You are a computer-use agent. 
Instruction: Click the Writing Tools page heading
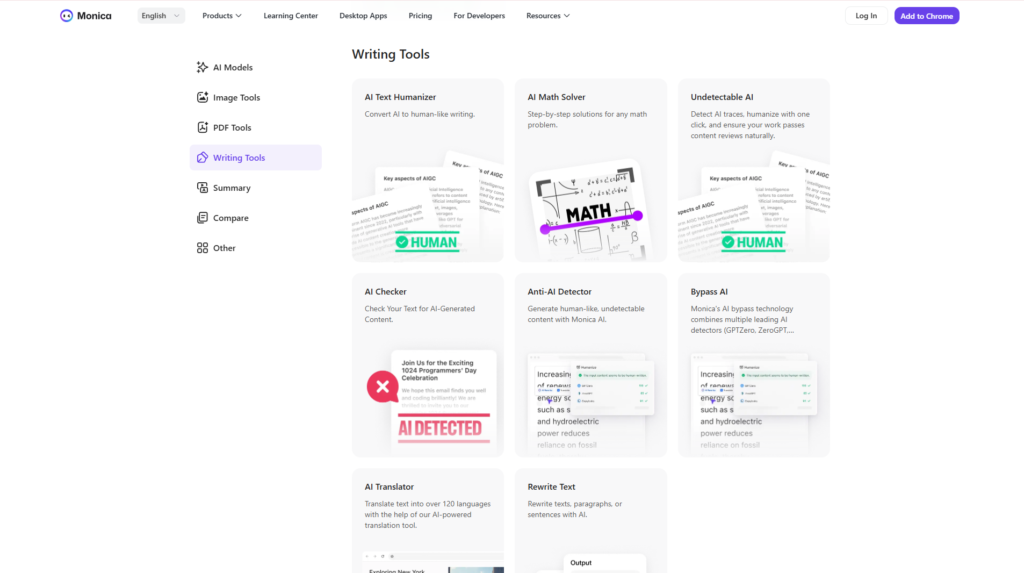pyautogui.click(x=391, y=54)
